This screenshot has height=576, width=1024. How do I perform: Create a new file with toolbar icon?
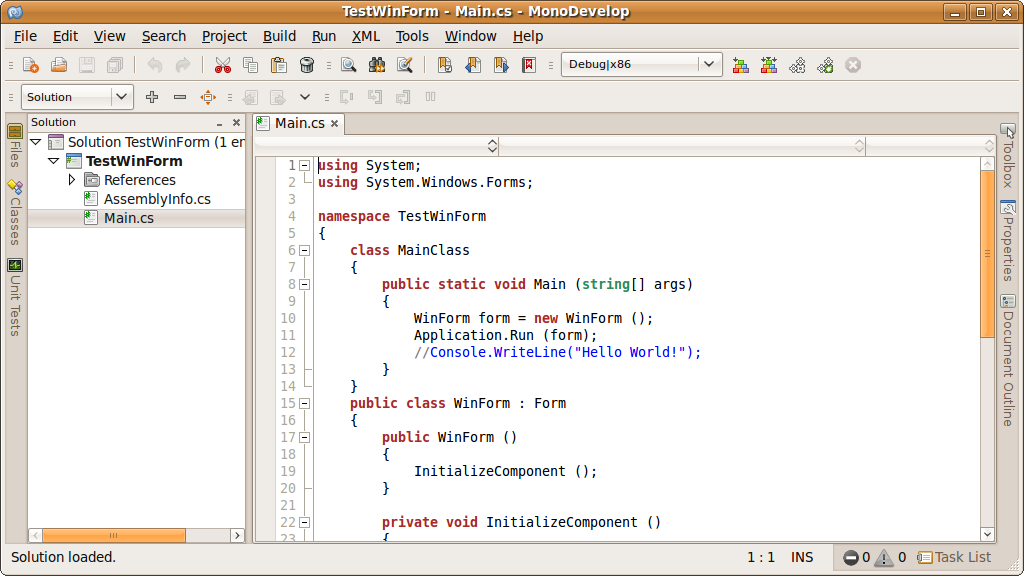tap(31, 65)
